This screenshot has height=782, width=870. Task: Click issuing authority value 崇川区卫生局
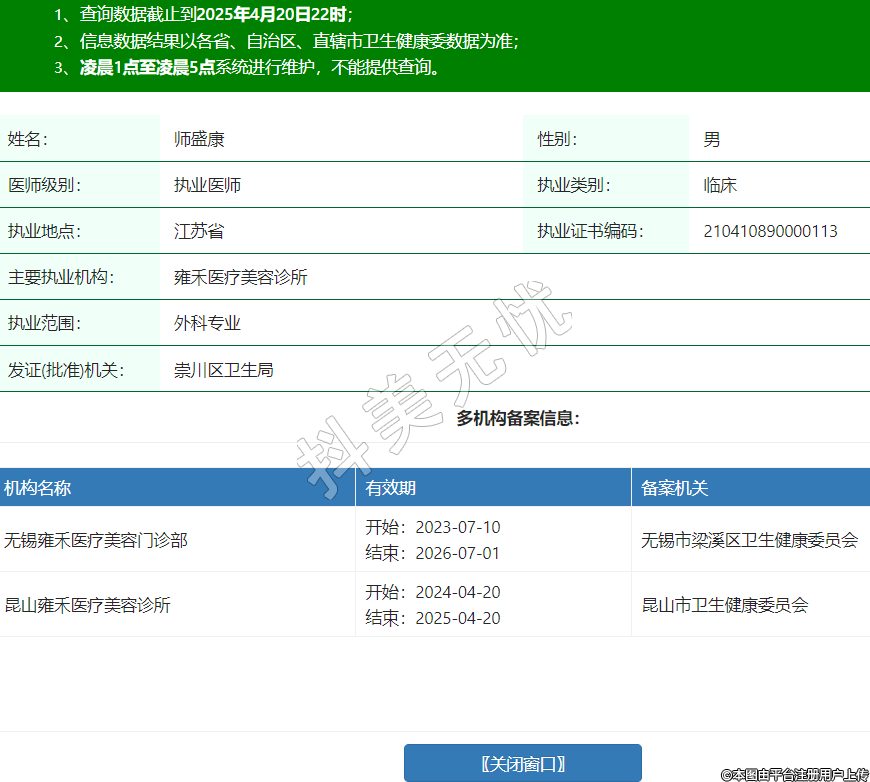pyautogui.click(x=223, y=370)
